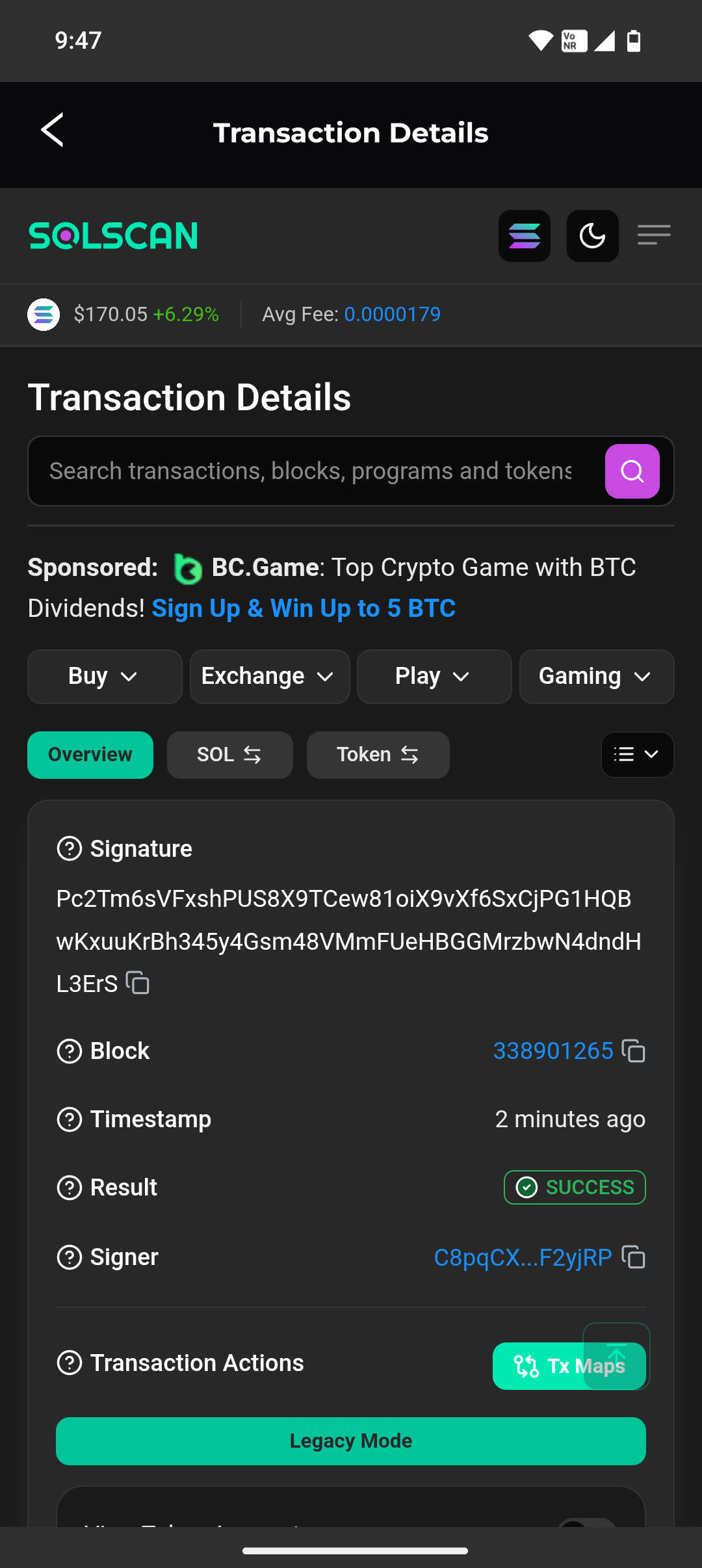The image size is (702, 1568).
Task: Switch to the SOL tab
Action: tap(229, 755)
